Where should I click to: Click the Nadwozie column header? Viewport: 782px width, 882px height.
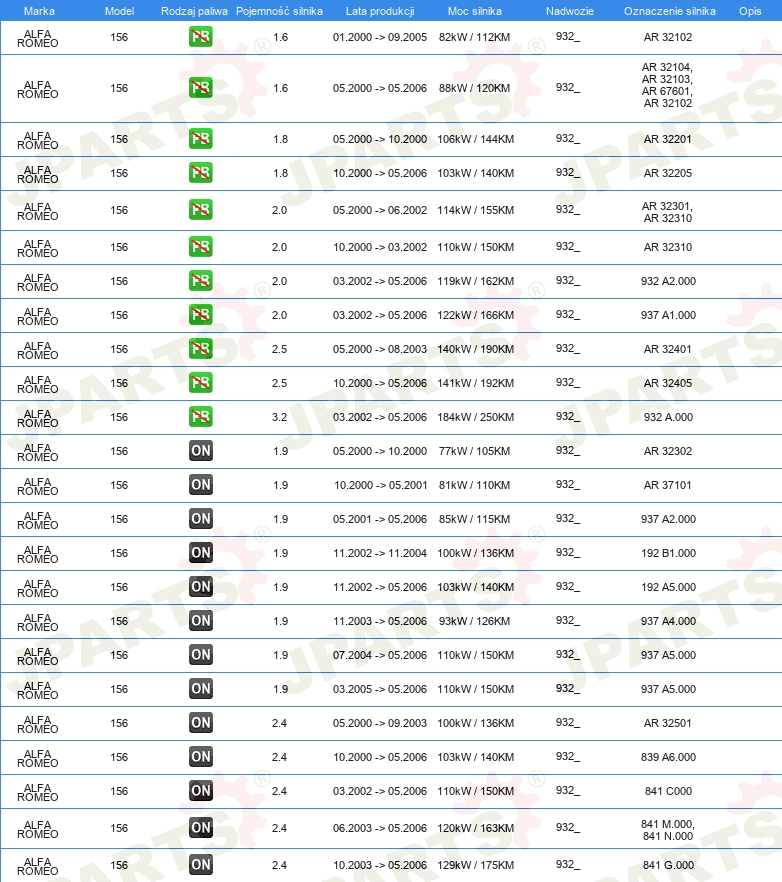pos(569,11)
